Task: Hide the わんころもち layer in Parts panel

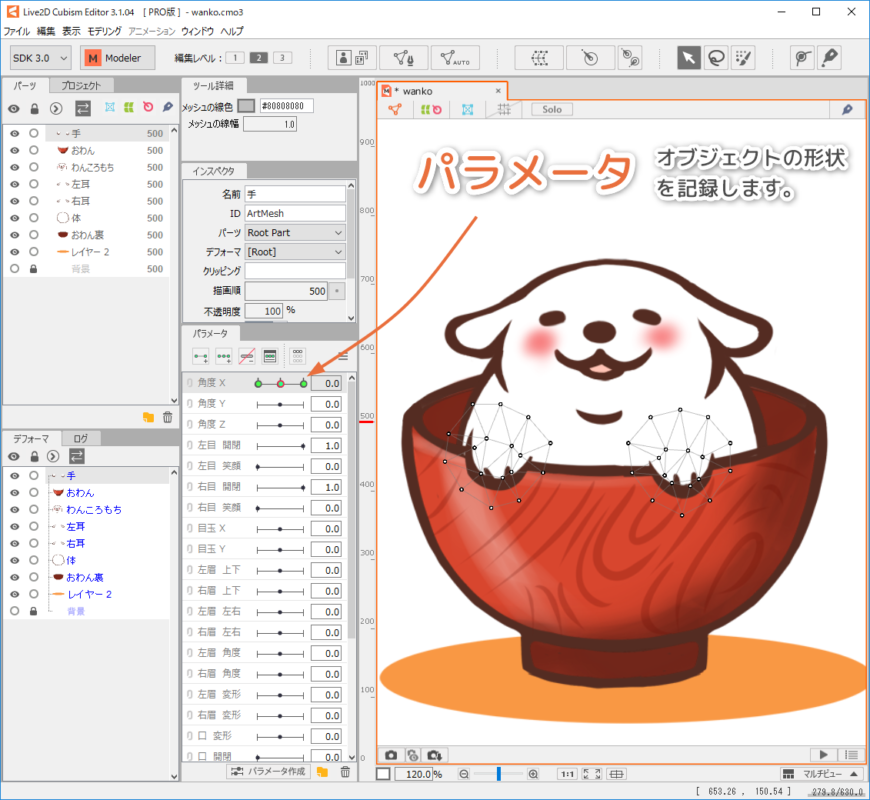Action: (14, 167)
